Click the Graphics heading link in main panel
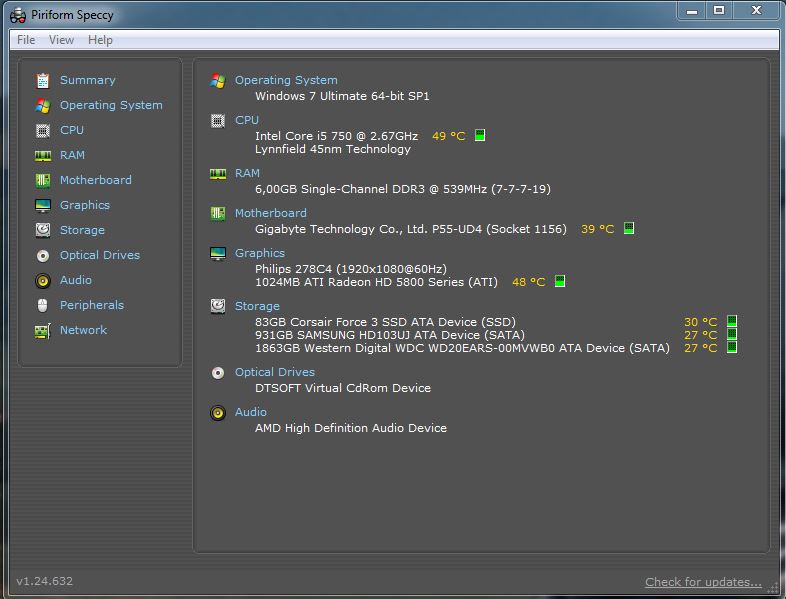786x599 pixels. coord(260,254)
